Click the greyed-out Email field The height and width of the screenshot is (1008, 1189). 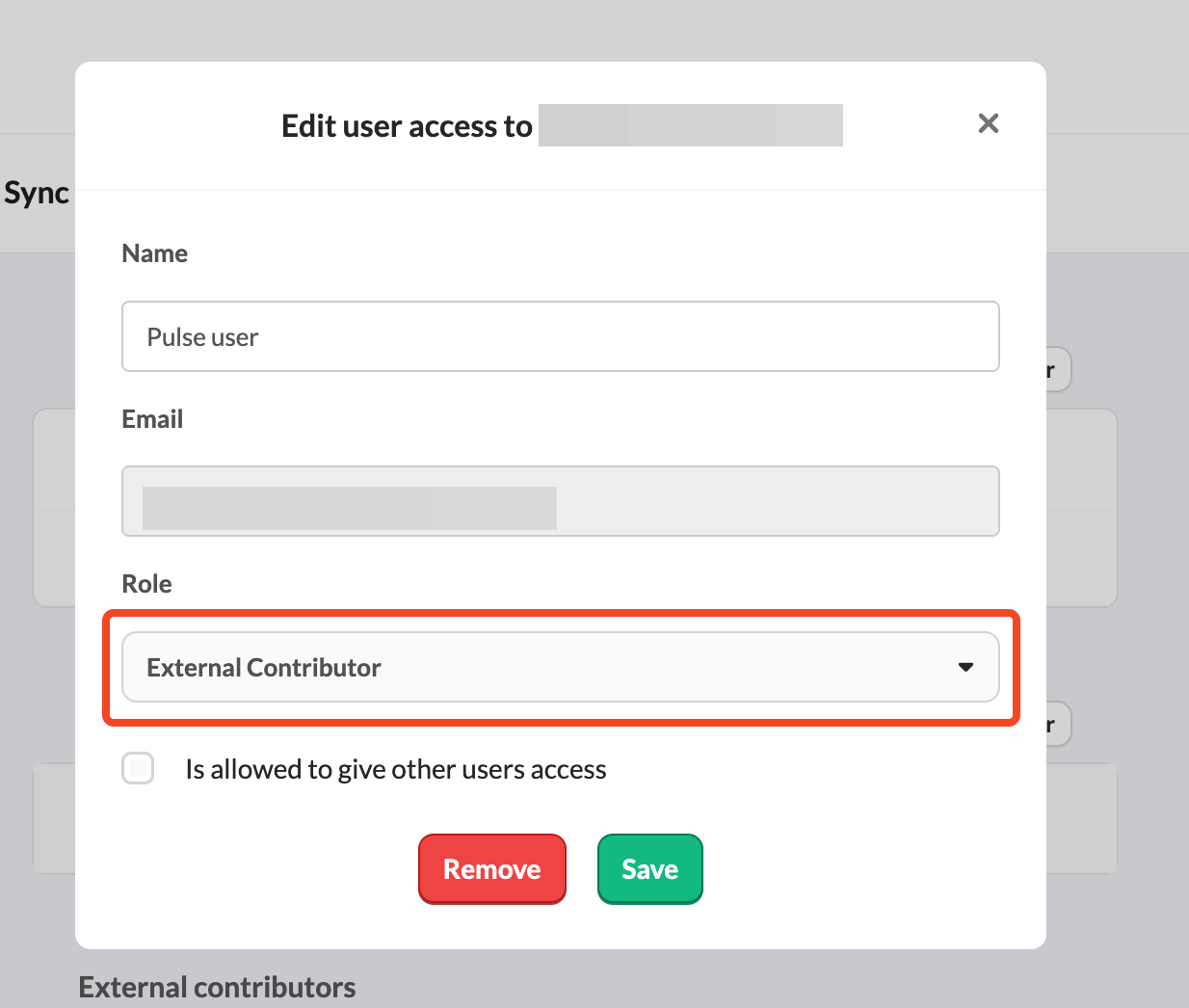coord(771,501)
